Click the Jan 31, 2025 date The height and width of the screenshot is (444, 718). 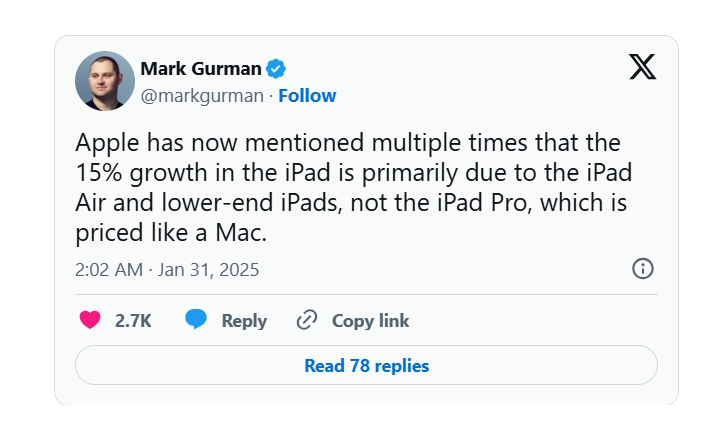tap(208, 270)
